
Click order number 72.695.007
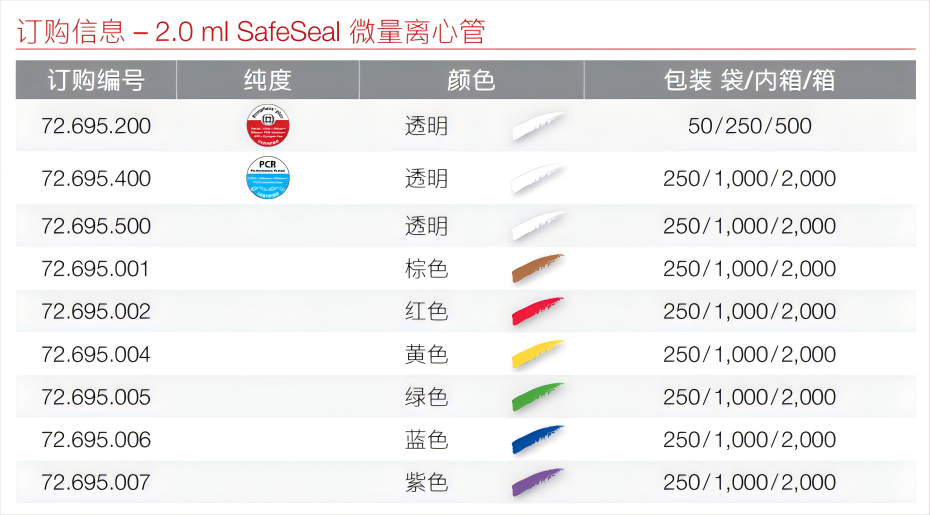pyautogui.click(x=96, y=483)
